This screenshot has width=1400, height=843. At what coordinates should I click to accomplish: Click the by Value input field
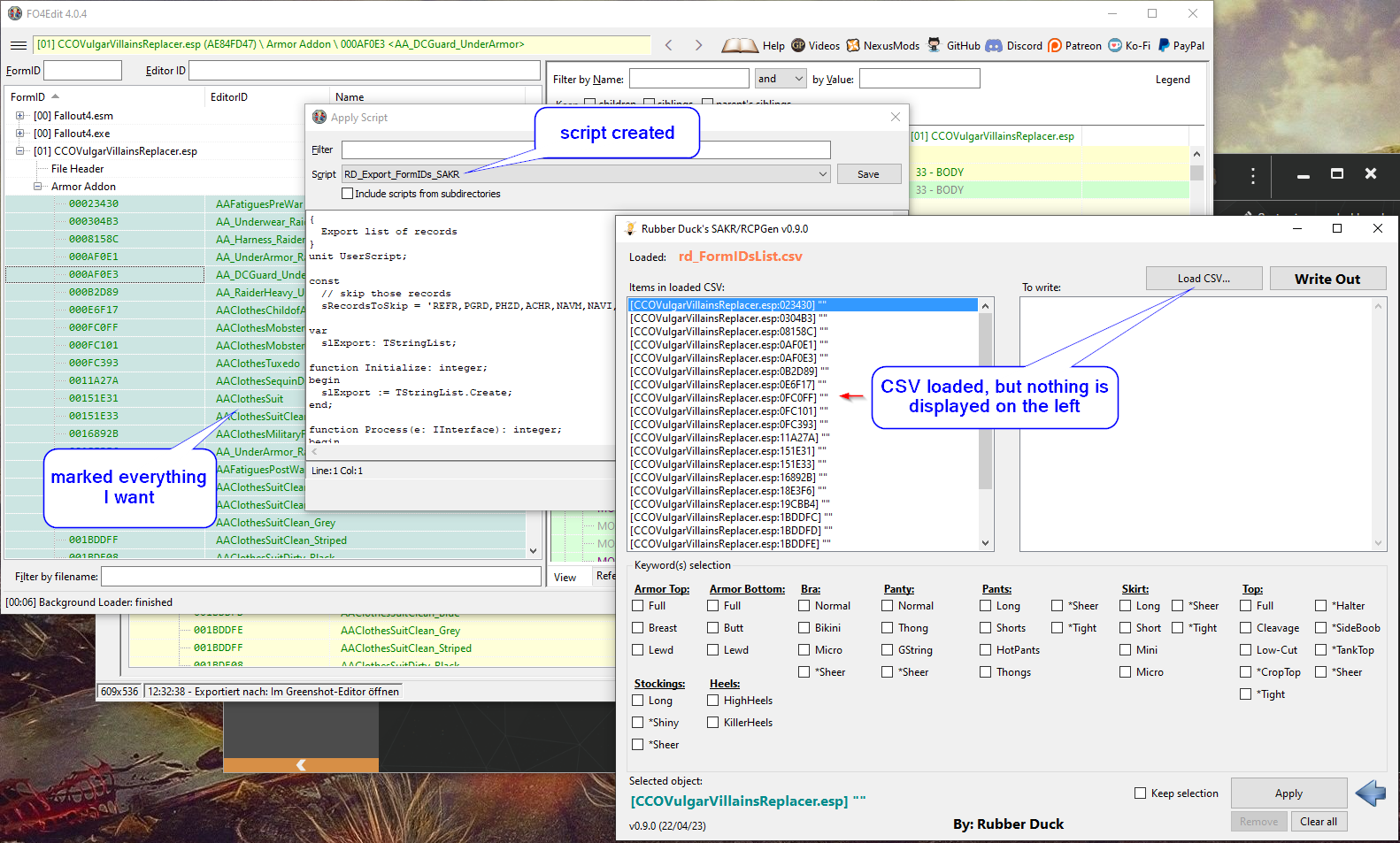(919, 79)
